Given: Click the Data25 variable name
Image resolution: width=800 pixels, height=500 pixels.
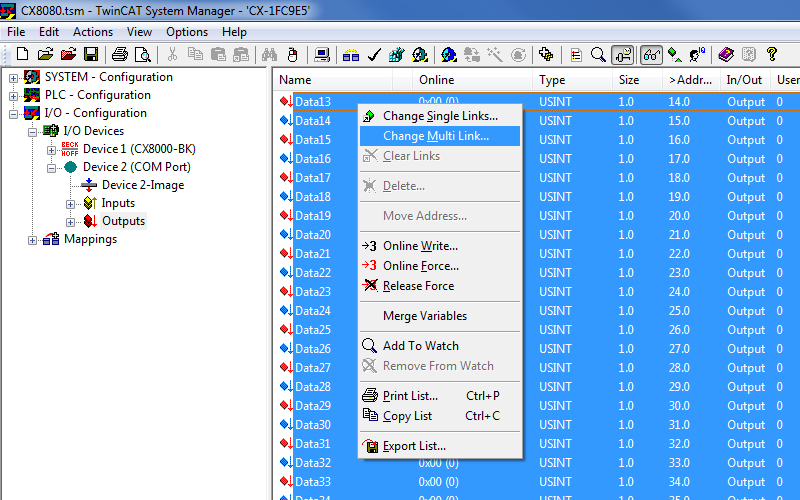Looking at the screenshot, I should pos(313,330).
